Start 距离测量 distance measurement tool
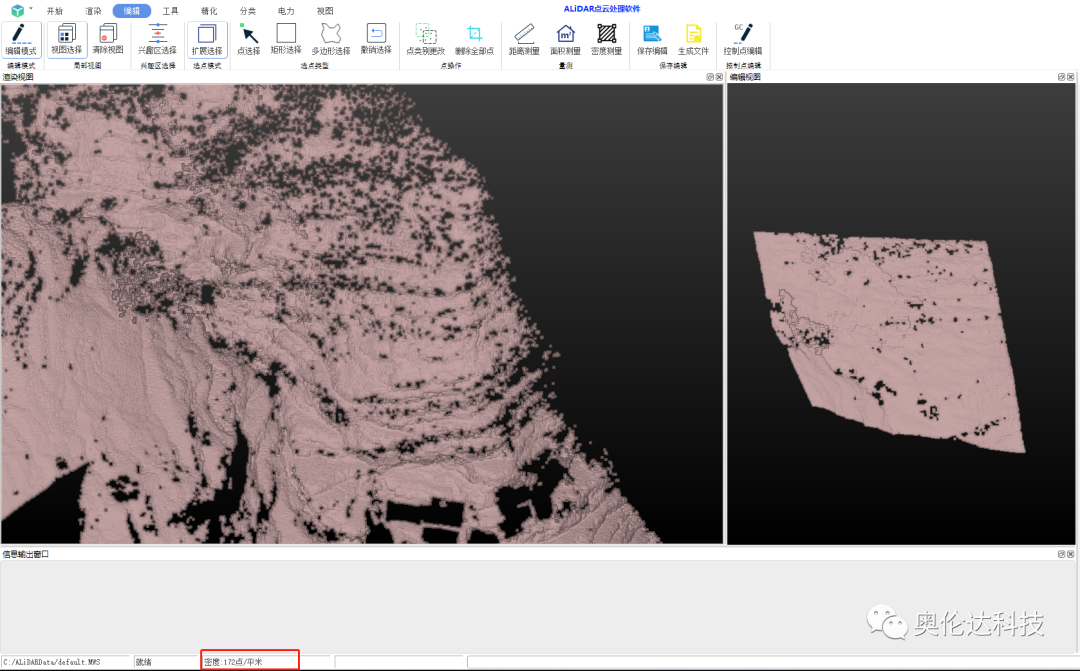This screenshot has width=1080, height=671. point(524,38)
